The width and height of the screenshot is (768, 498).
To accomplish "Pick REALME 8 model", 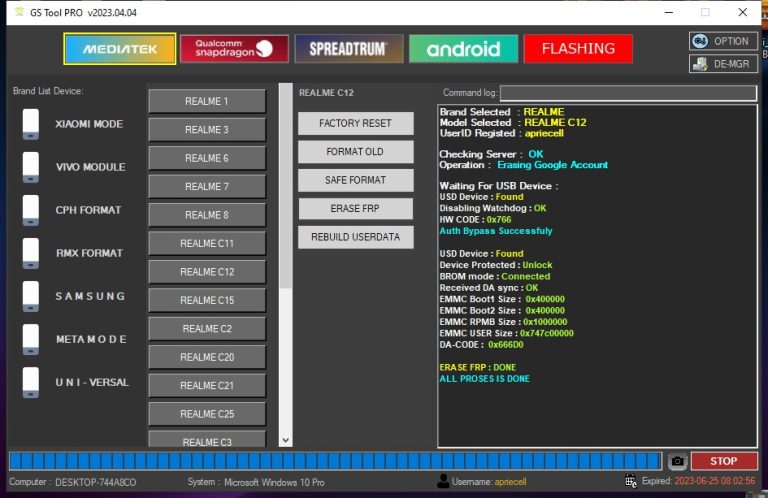I will click(207, 215).
